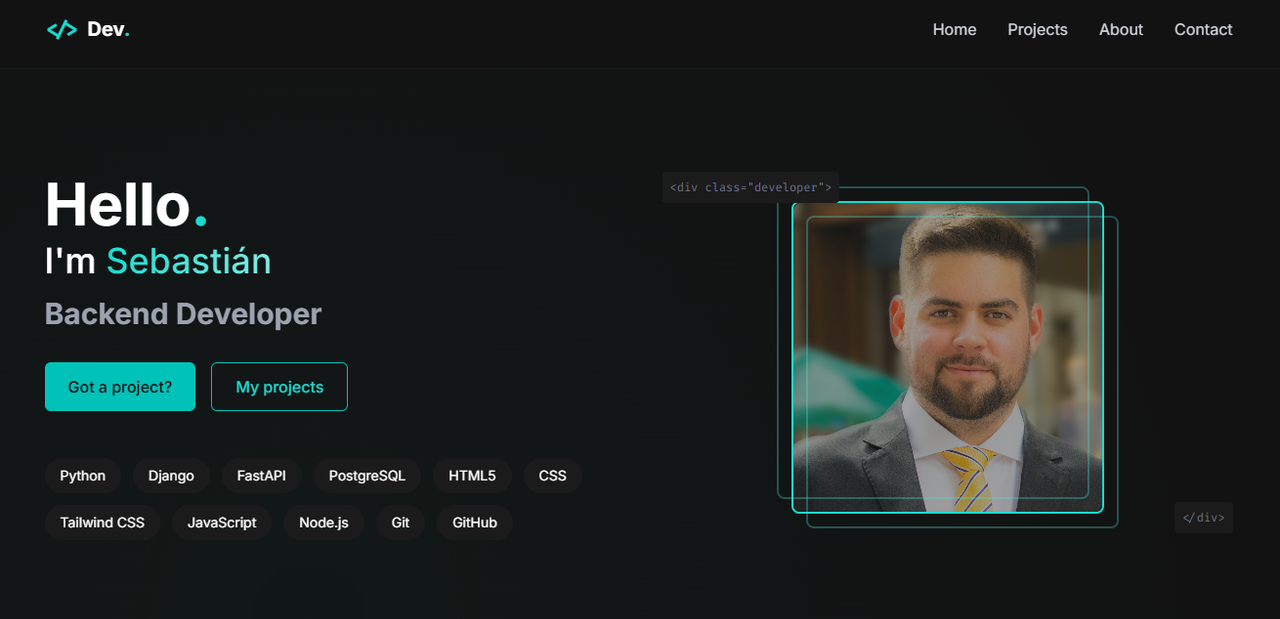Click the Dev. brand name
This screenshot has height=619, width=1280.
point(108,30)
